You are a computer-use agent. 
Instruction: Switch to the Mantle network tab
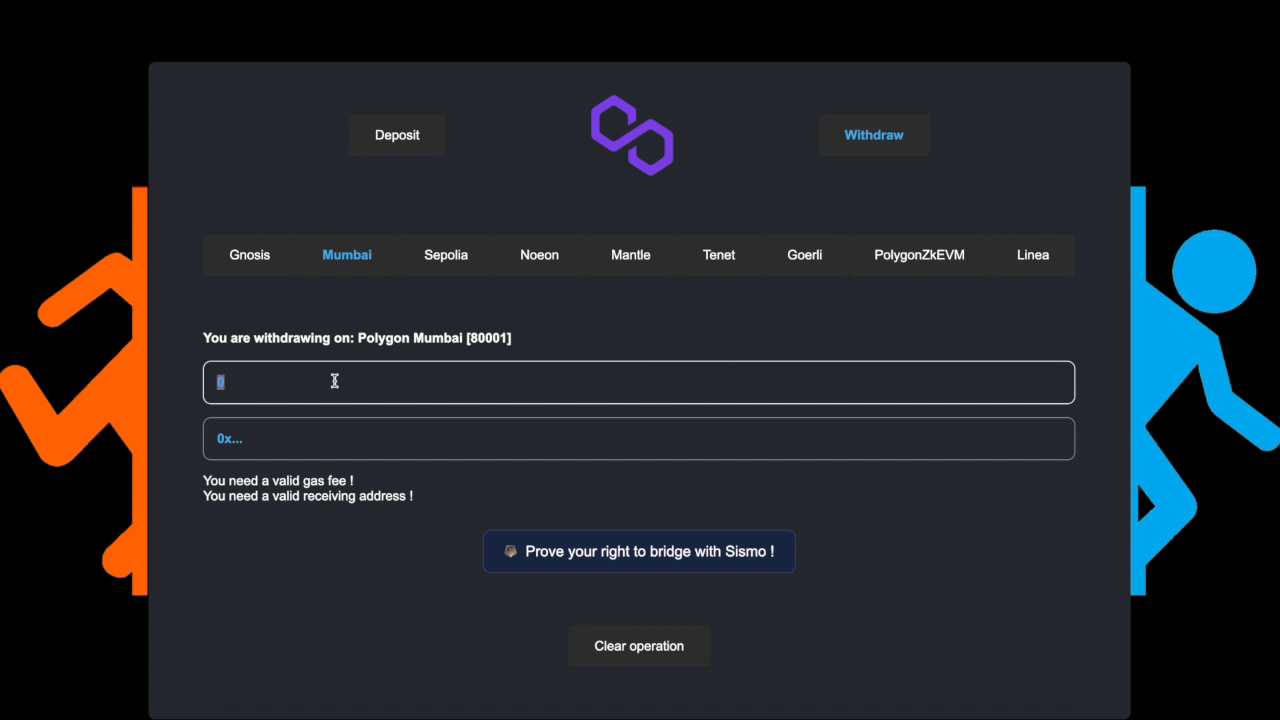point(631,255)
